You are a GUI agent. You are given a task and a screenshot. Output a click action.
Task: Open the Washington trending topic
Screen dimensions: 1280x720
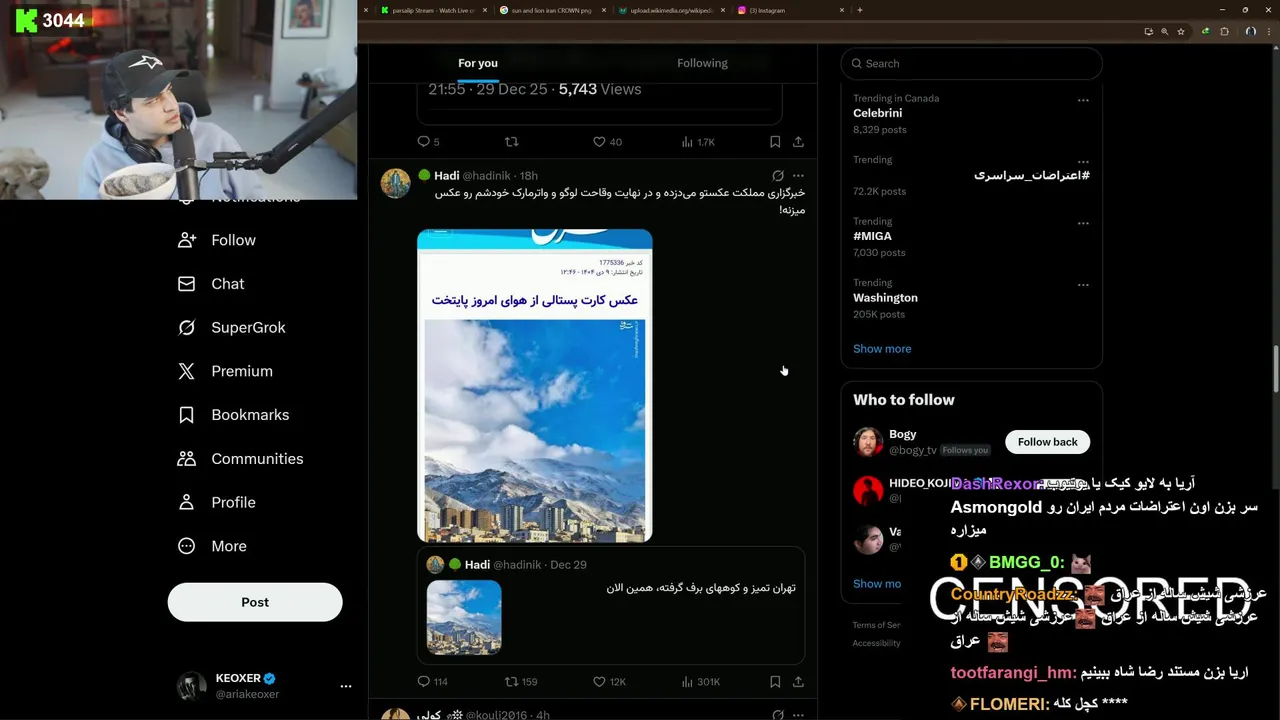coord(885,298)
